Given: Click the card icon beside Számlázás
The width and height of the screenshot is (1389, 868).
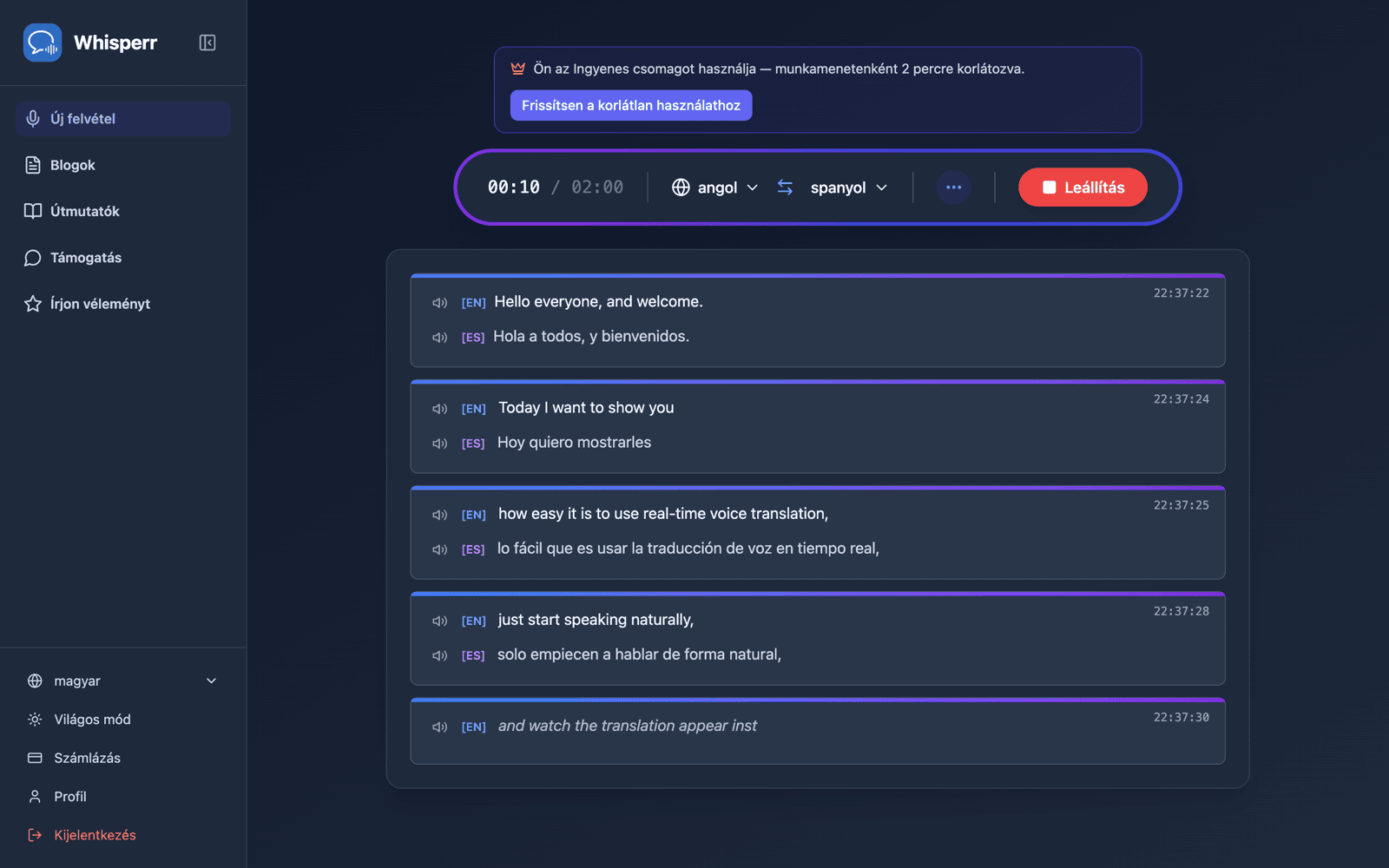Looking at the screenshot, I should click(x=35, y=758).
